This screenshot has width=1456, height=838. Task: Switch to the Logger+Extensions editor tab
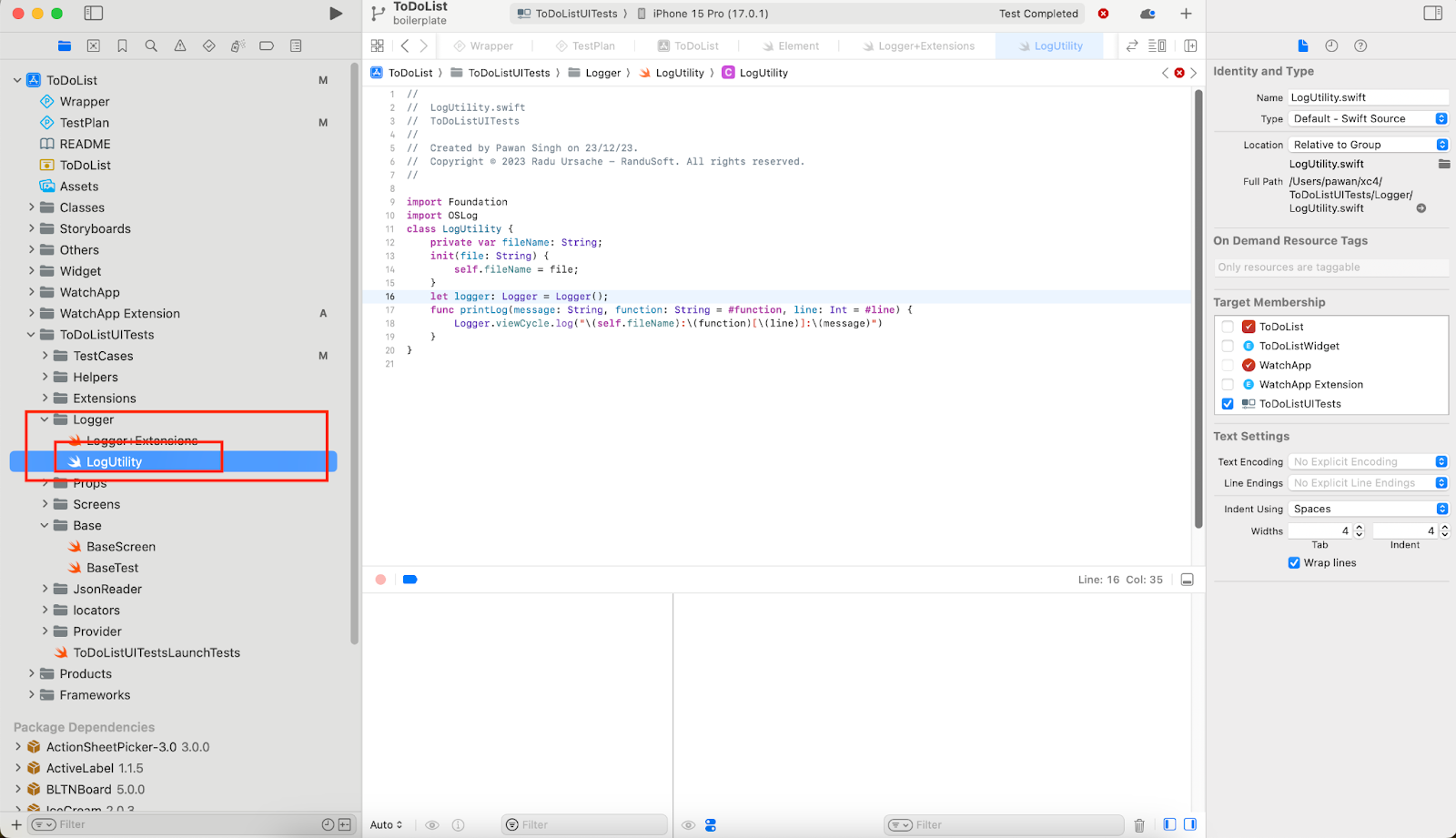coord(919,45)
